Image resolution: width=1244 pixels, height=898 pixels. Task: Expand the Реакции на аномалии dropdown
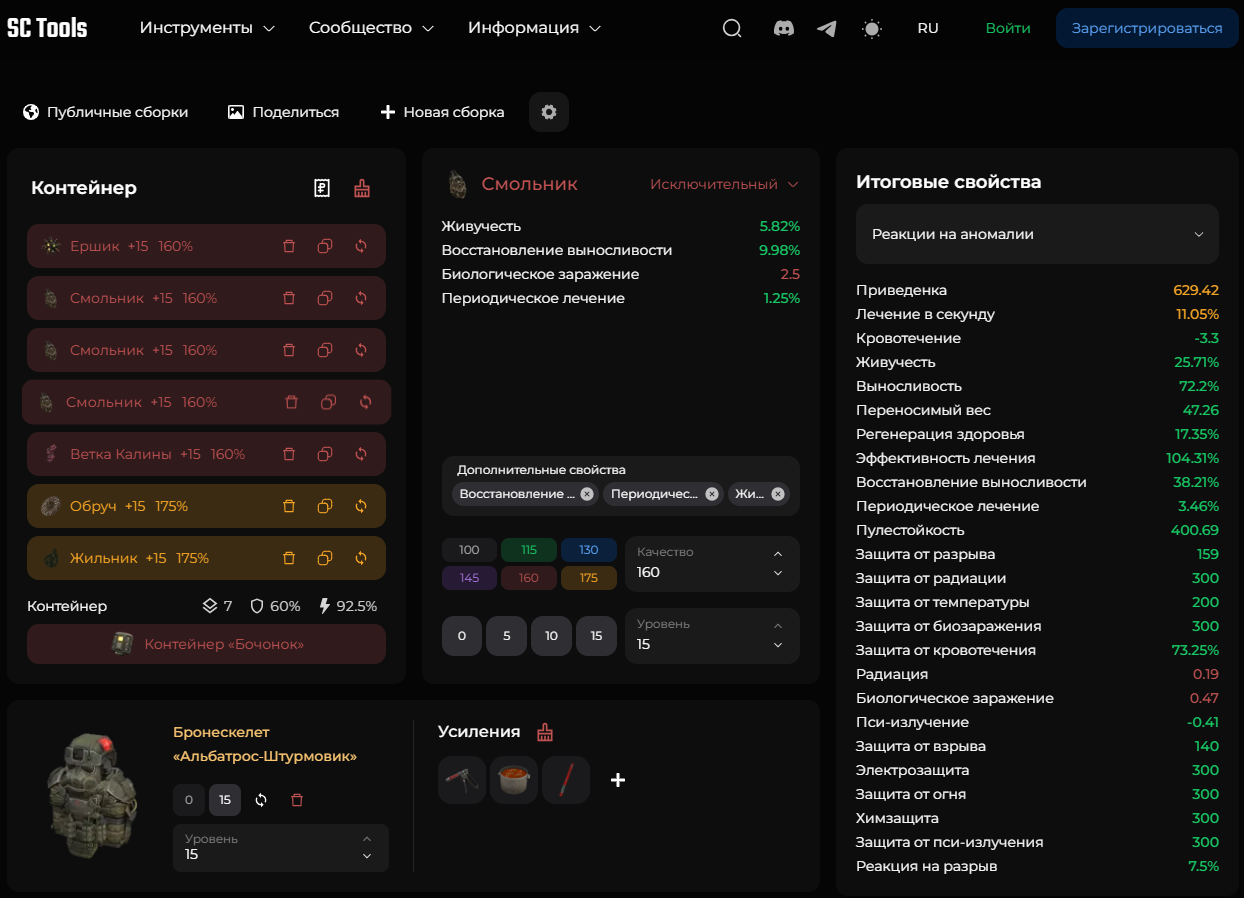click(x=1037, y=234)
